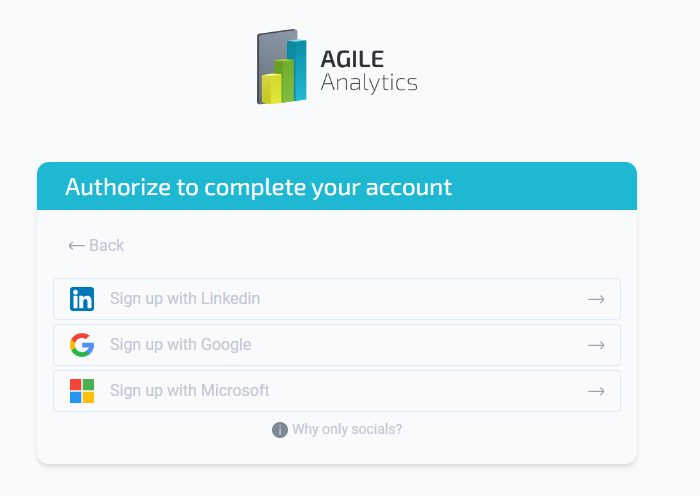Open the Why only socials? link
The image size is (700, 496).
tap(347, 430)
